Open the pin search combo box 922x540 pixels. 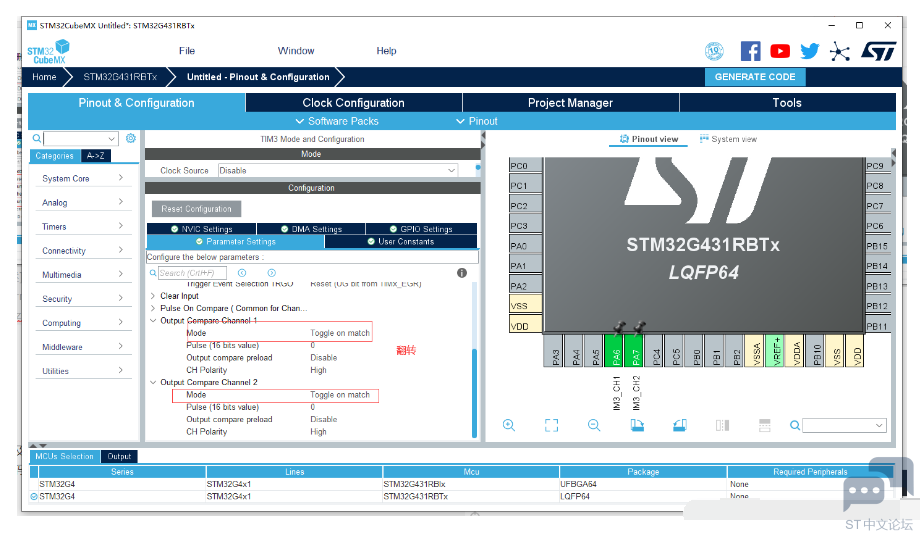[x=844, y=425]
